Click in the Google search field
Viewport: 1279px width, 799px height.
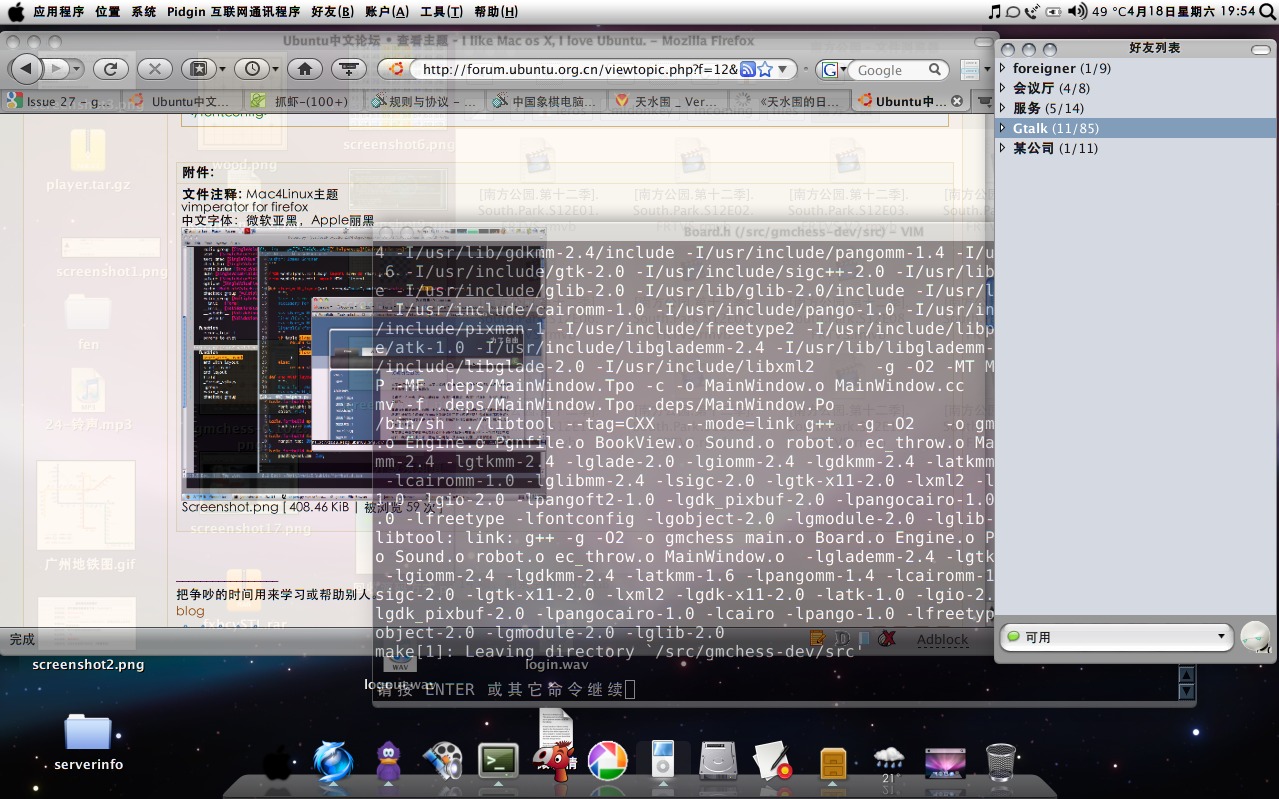(890, 69)
